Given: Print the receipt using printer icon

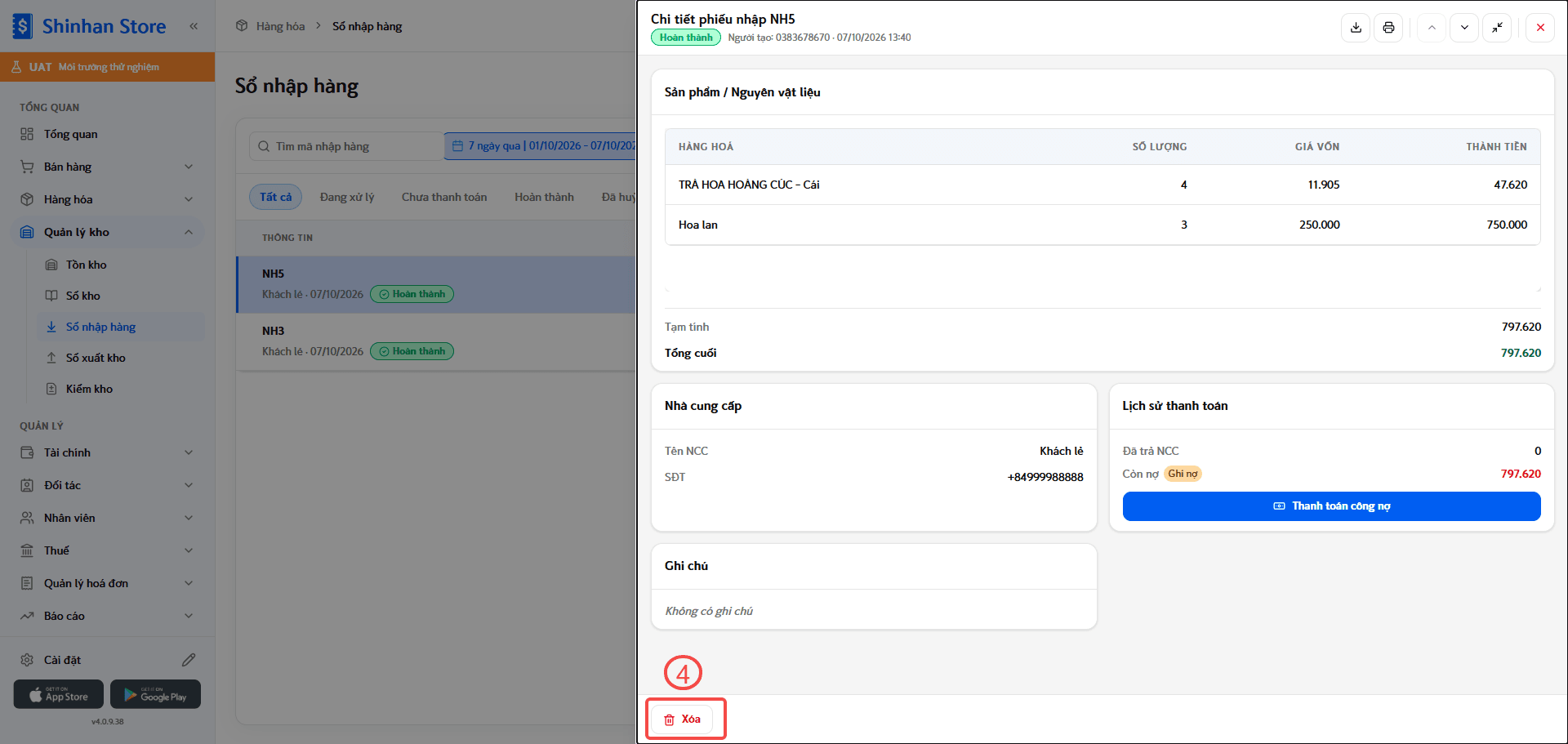Looking at the screenshot, I should [1388, 28].
